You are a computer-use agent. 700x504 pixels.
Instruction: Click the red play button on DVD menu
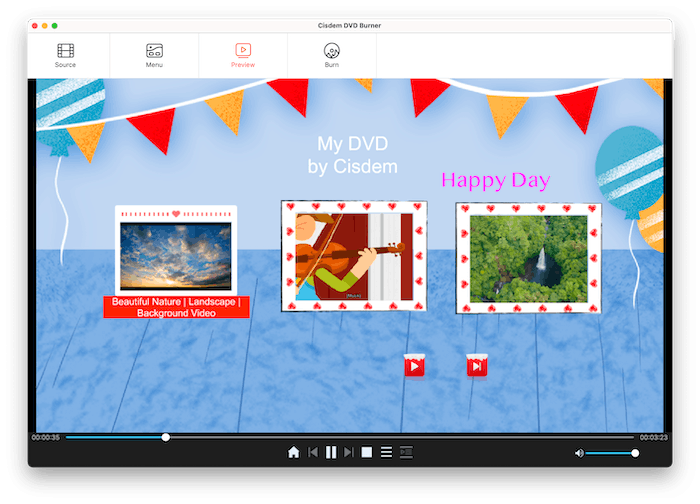414,366
